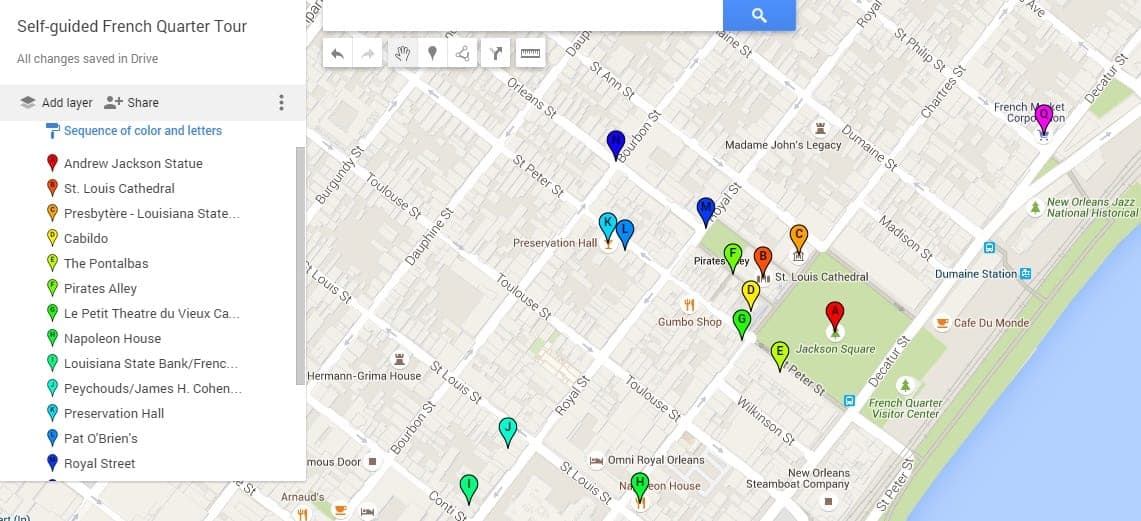This screenshot has width=1141, height=521.
Task: Click the teal J marker
Action: point(508,432)
